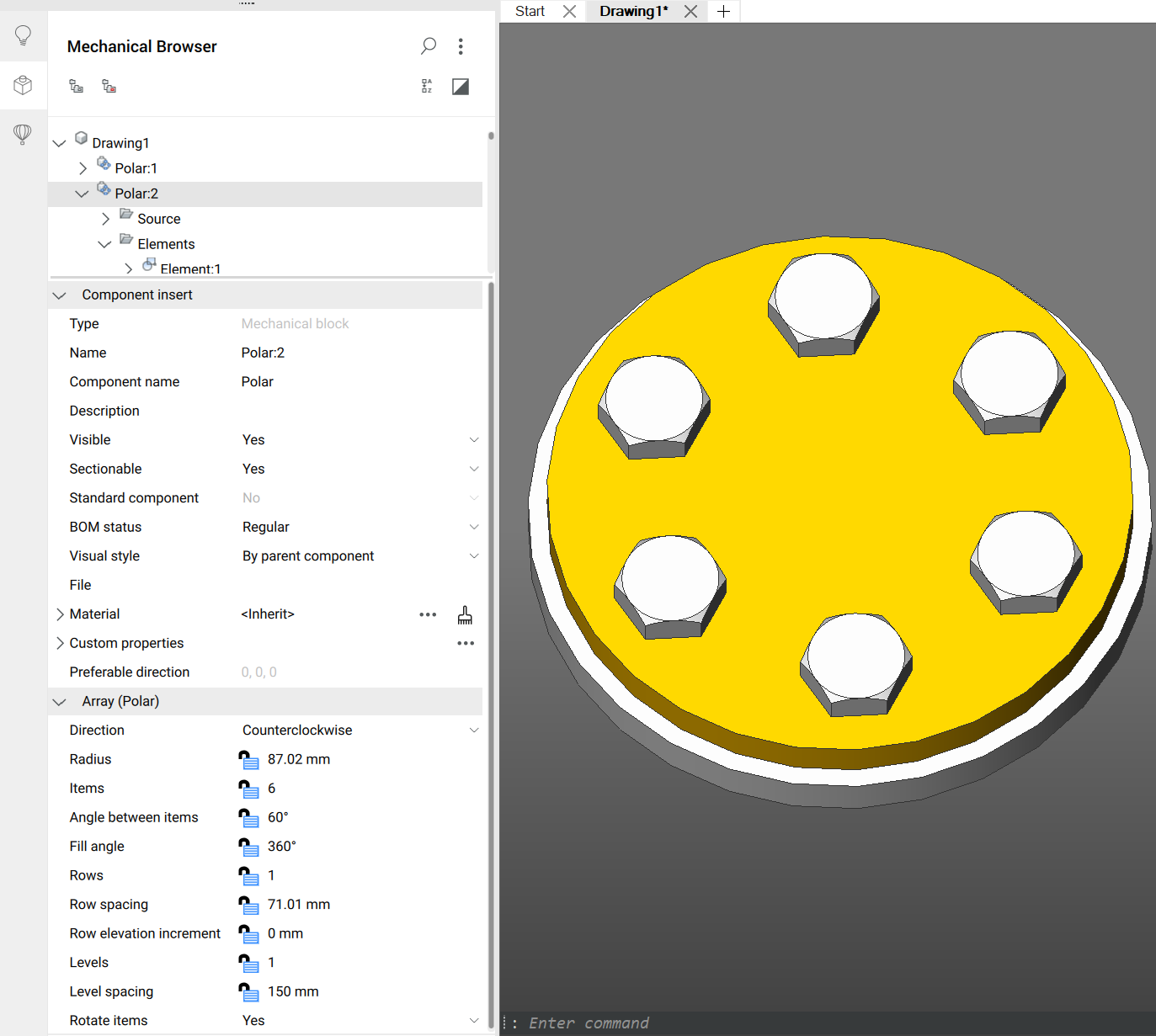
Task: Click the search icon in Mechanical Browser
Action: pos(429,45)
